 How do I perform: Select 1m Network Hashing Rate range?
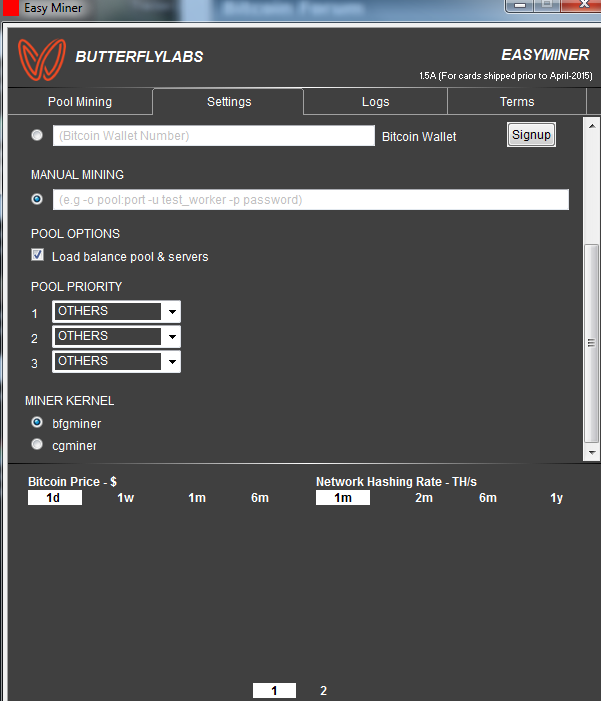pos(343,498)
